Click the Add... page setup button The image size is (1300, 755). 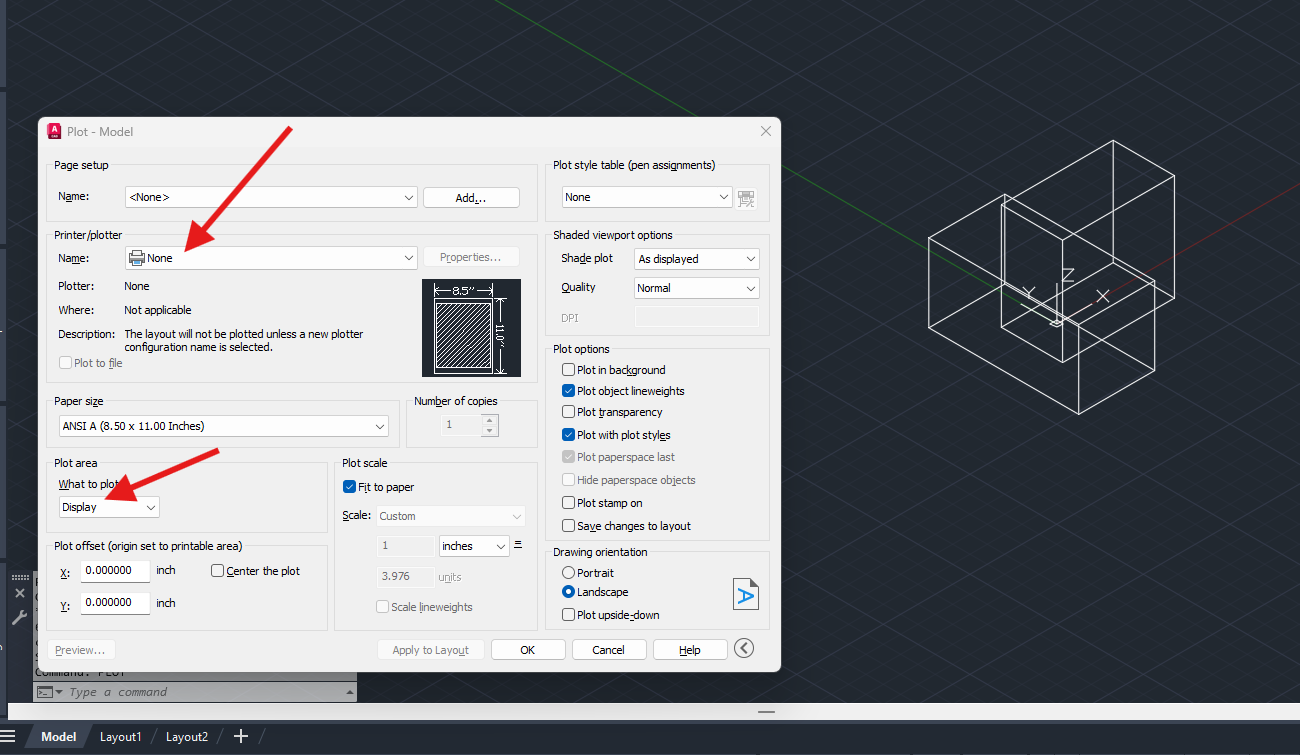[471, 198]
